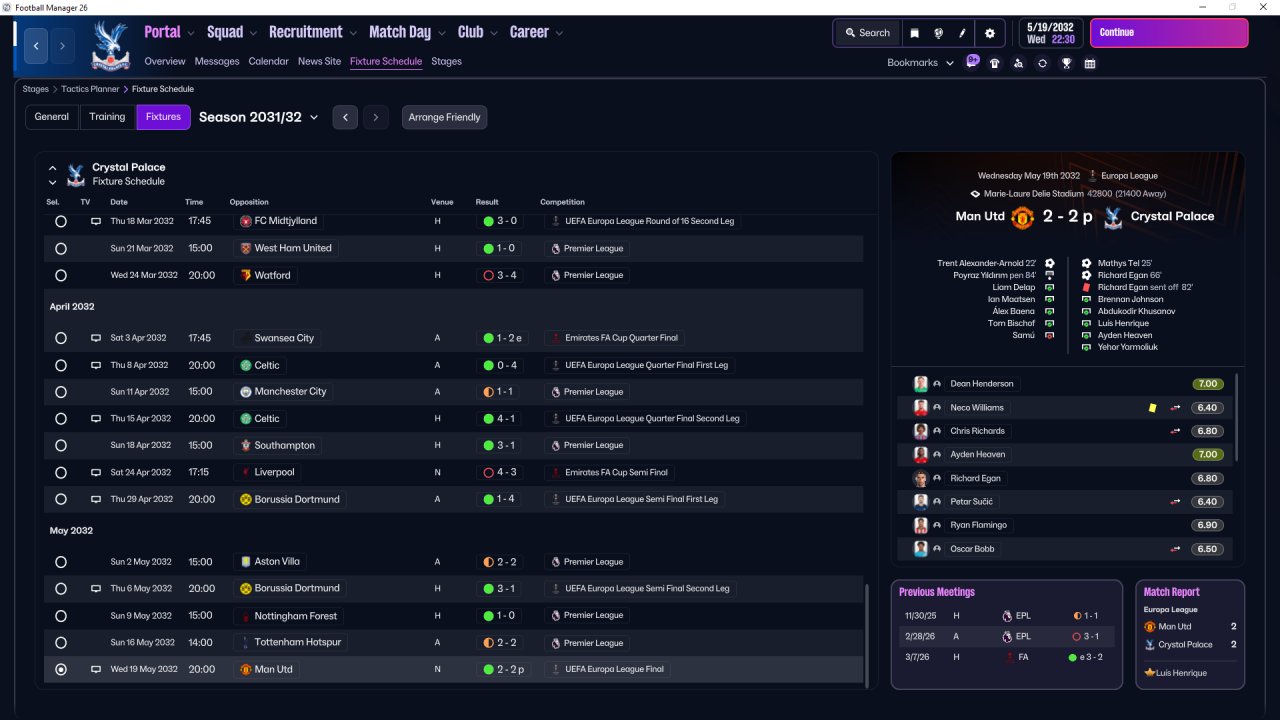Screen dimensions: 1280x720
Task: Collapse the Crystal Palace Fixture Schedule section
Action: coord(53,168)
